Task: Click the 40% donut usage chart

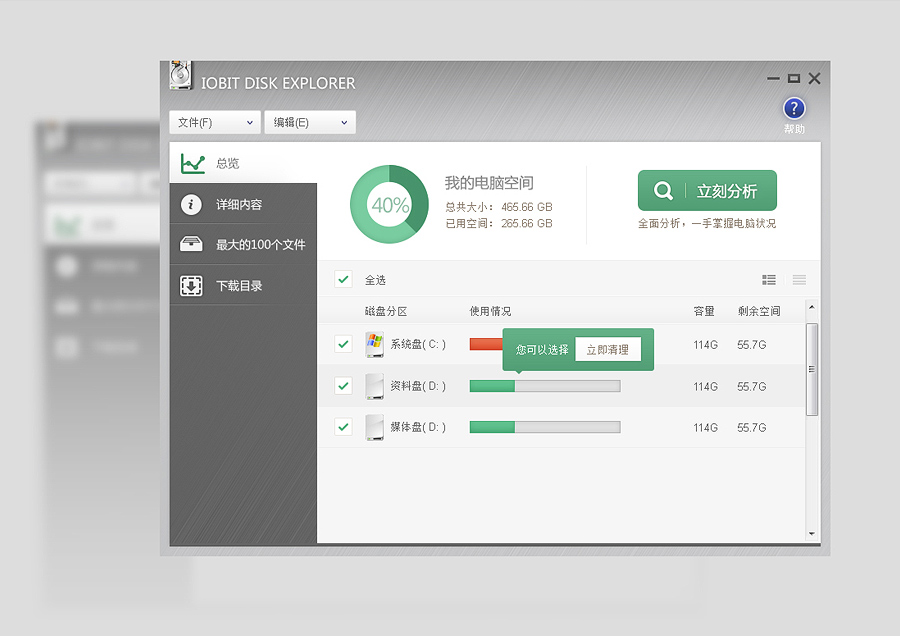Action: point(389,204)
